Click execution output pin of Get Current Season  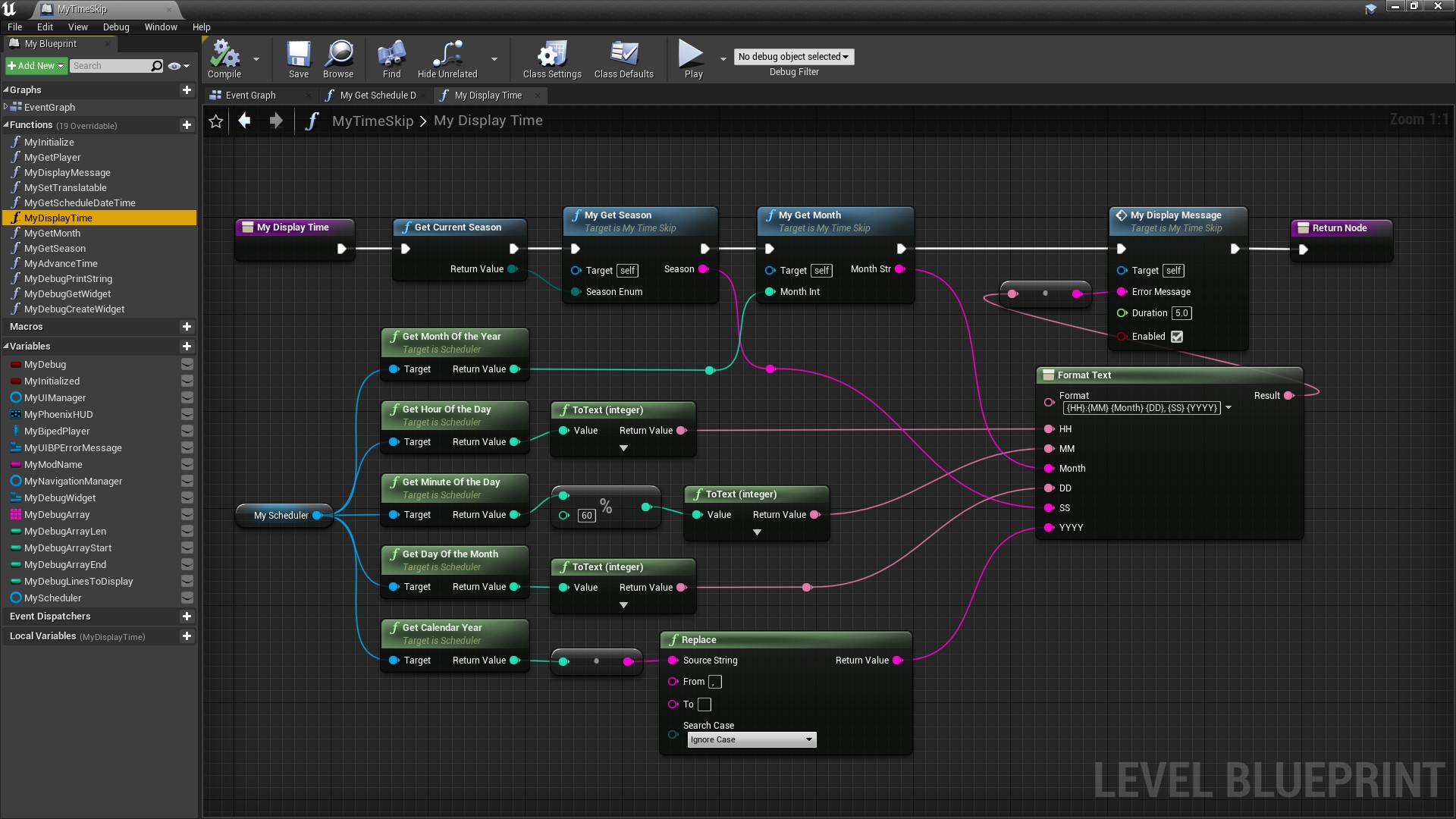coord(513,249)
